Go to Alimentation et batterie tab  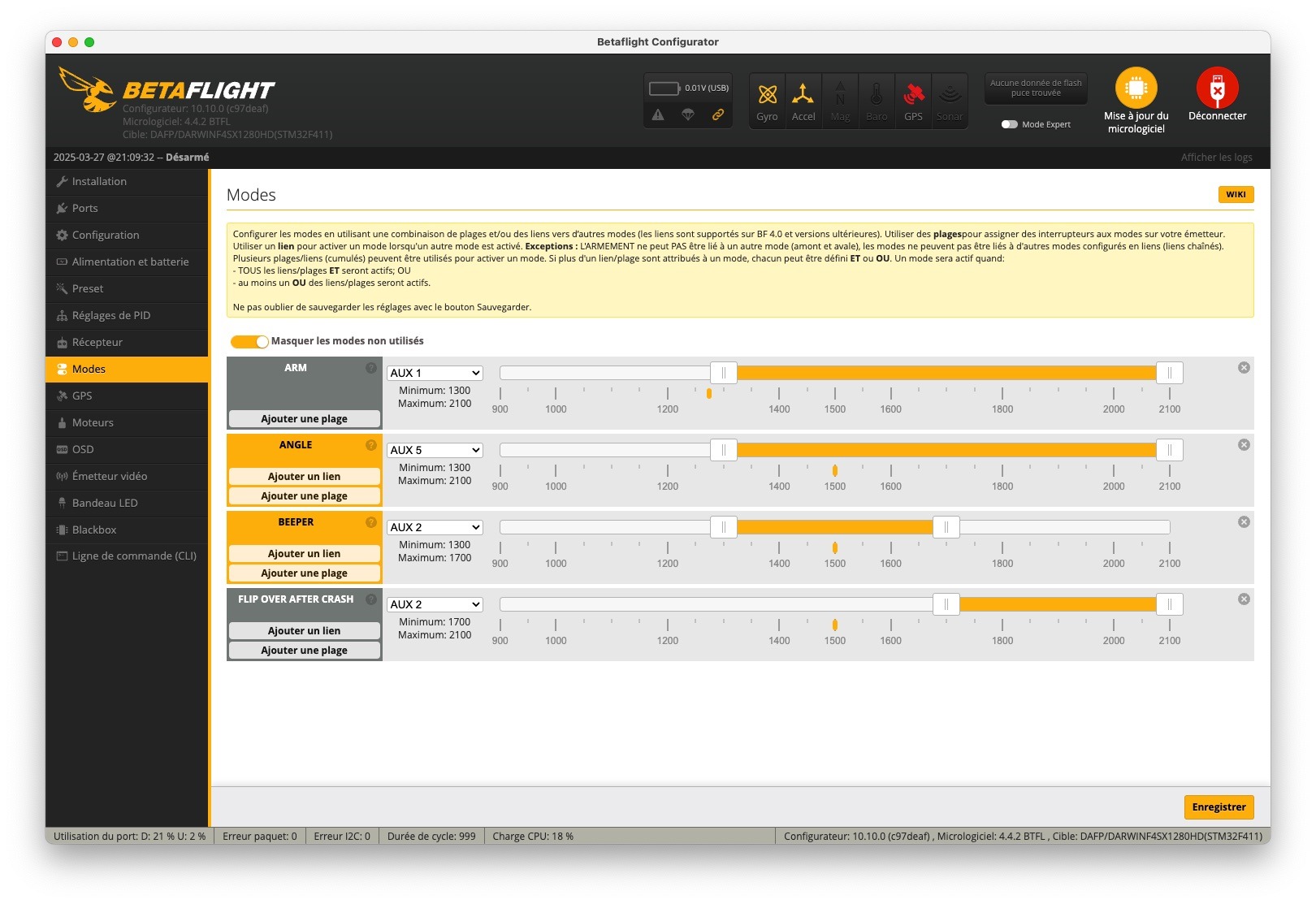[127, 262]
